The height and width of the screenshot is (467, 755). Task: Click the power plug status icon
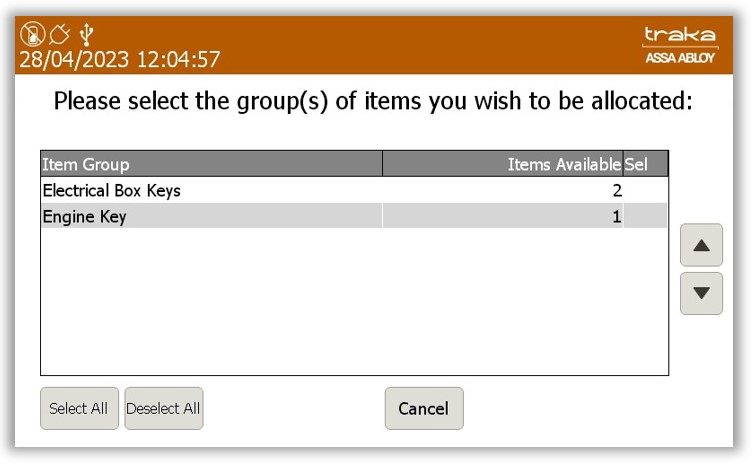(x=60, y=35)
